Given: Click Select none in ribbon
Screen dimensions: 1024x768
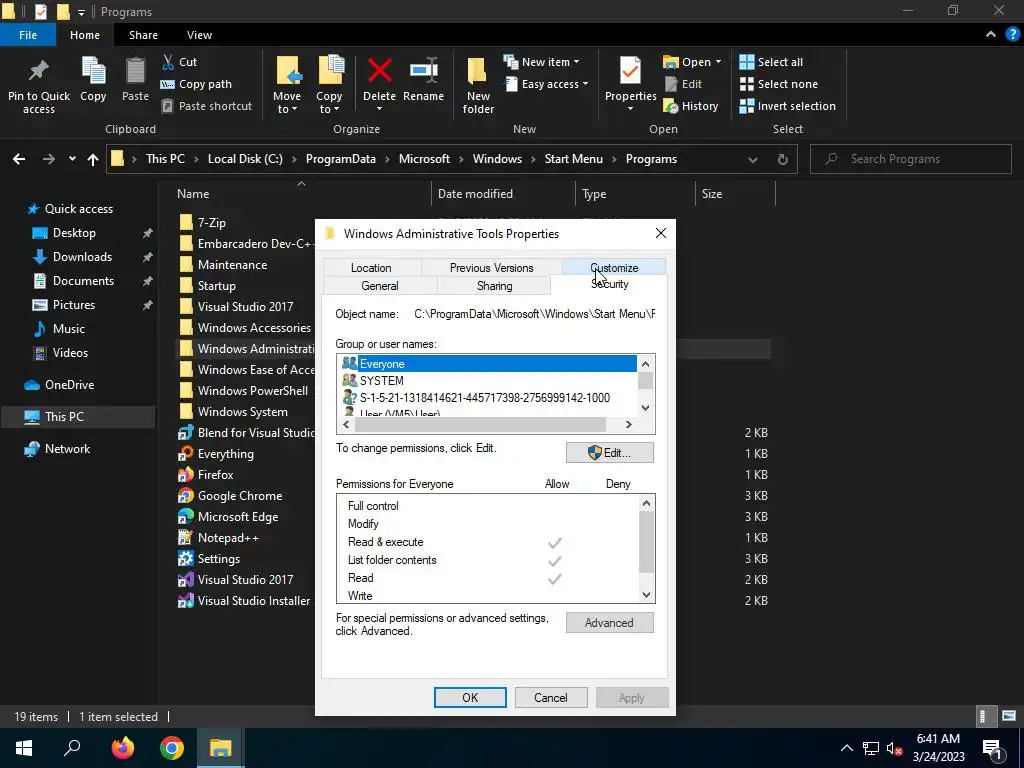Looking at the screenshot, I should pyautogui.click(x=778, y=84).
